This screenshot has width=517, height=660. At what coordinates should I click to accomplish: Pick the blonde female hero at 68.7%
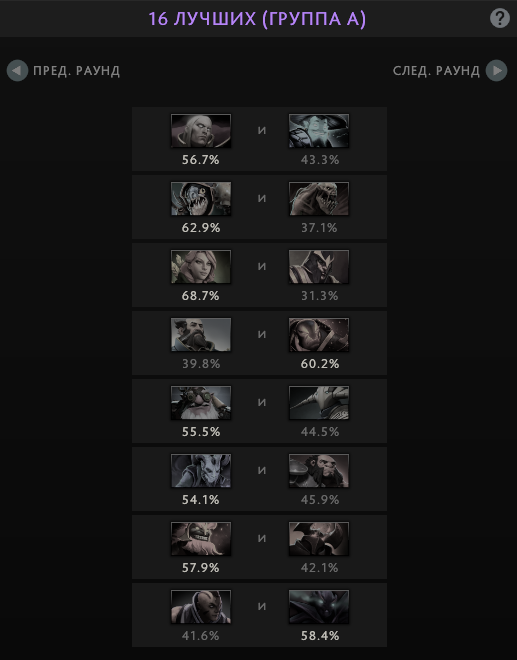pyautogui.click(x=201, y=266)
